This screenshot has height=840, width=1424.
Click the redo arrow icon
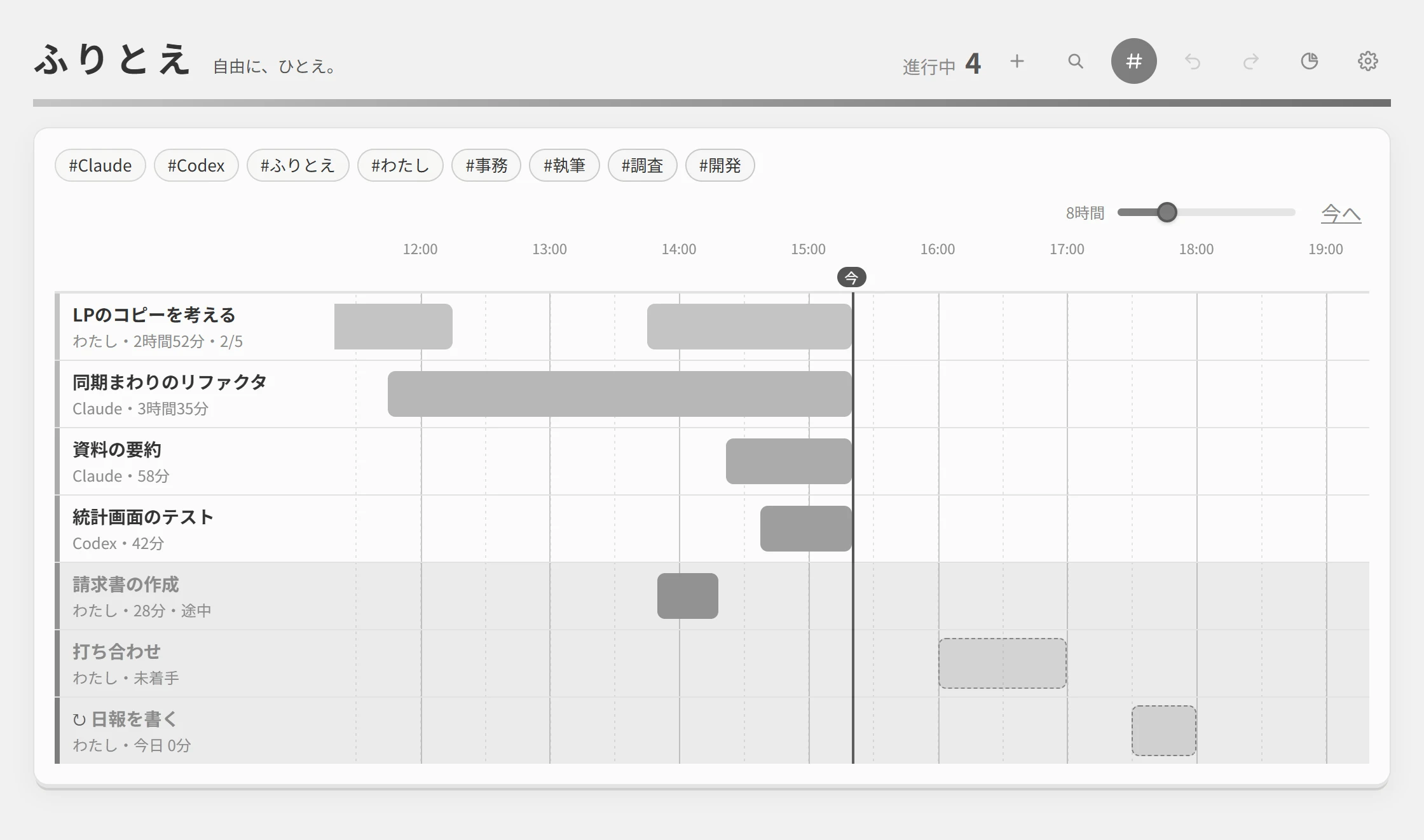(1251, 61)
